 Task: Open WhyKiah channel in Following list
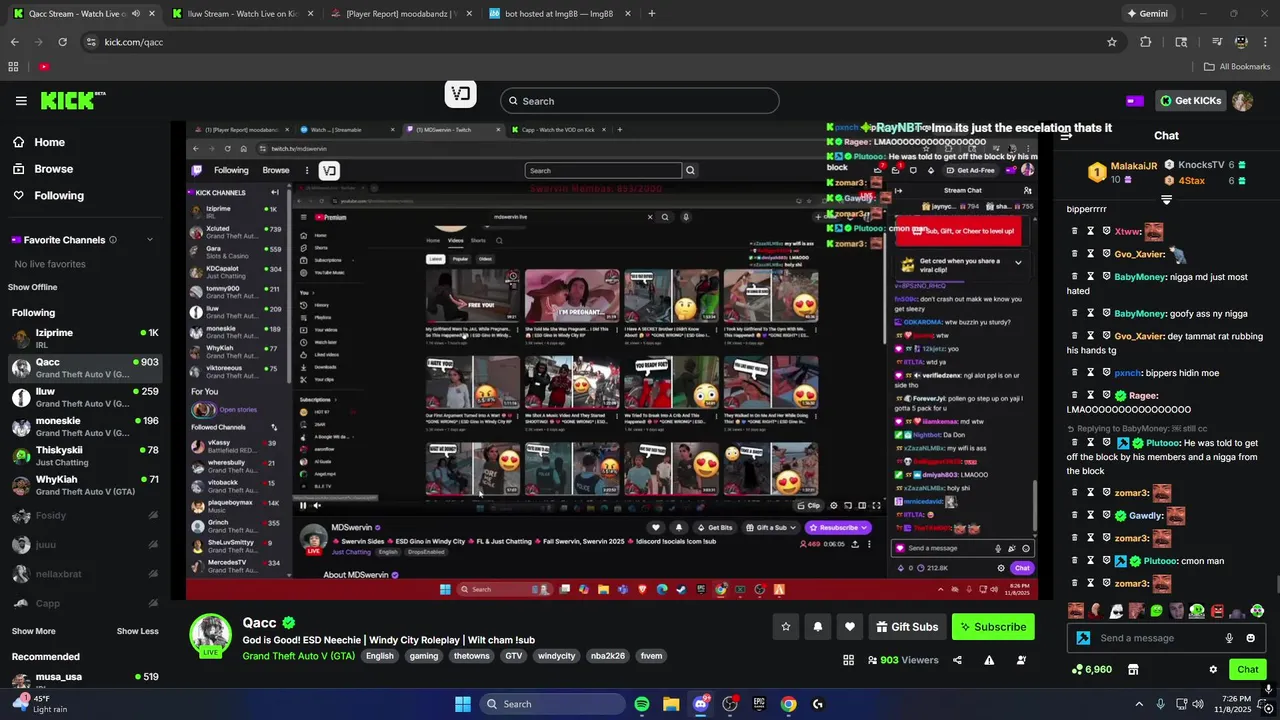[x=84, y=485]
